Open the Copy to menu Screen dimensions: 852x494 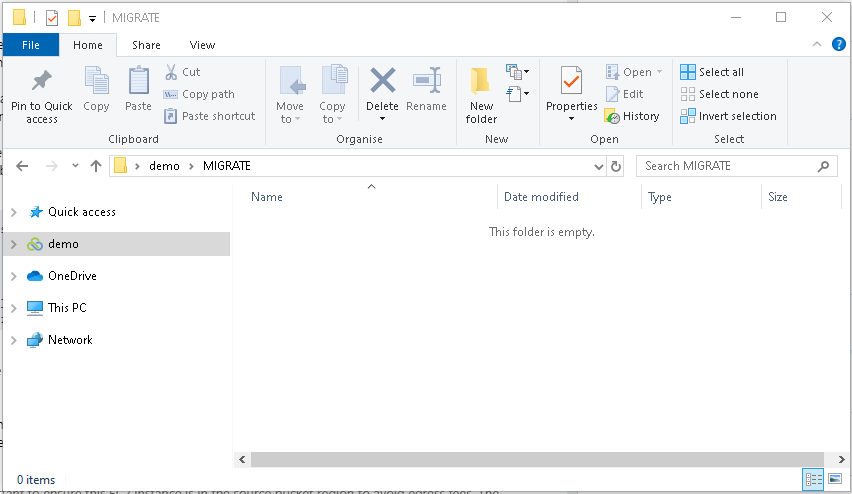(x=333, y=96)
